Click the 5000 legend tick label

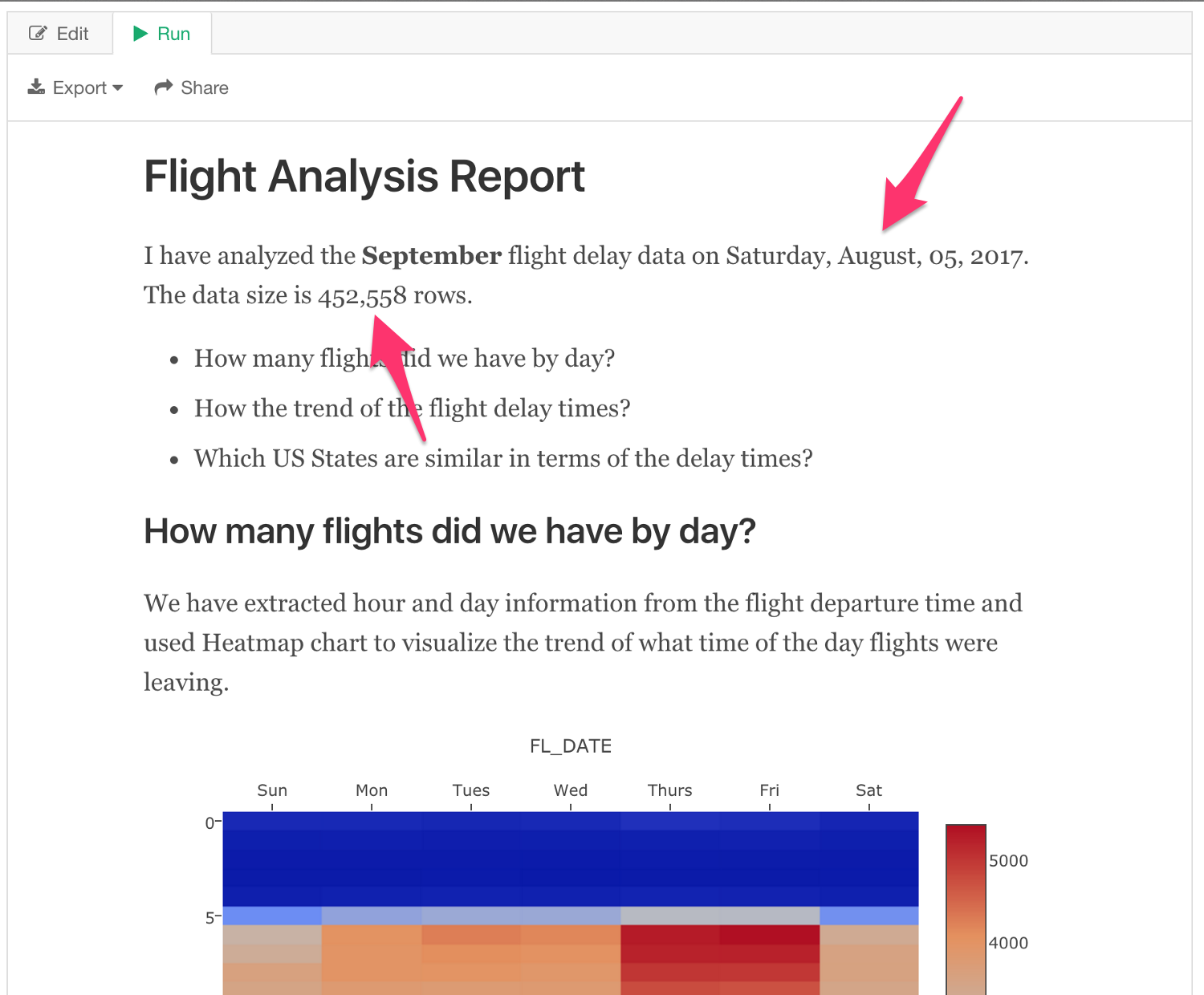pos(1008,861)
